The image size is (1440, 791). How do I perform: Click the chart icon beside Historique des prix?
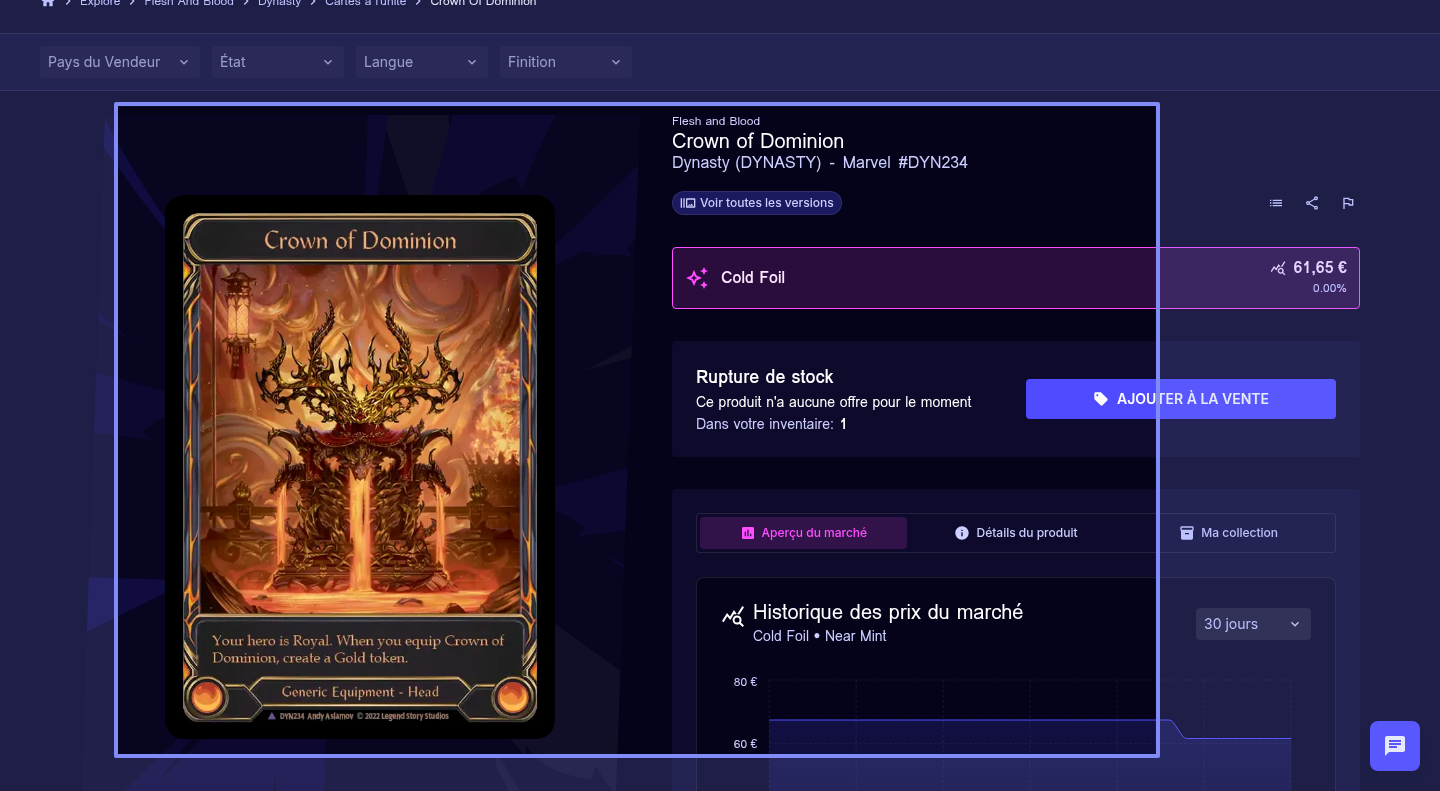pyautogui.click(x=733, y=616)
